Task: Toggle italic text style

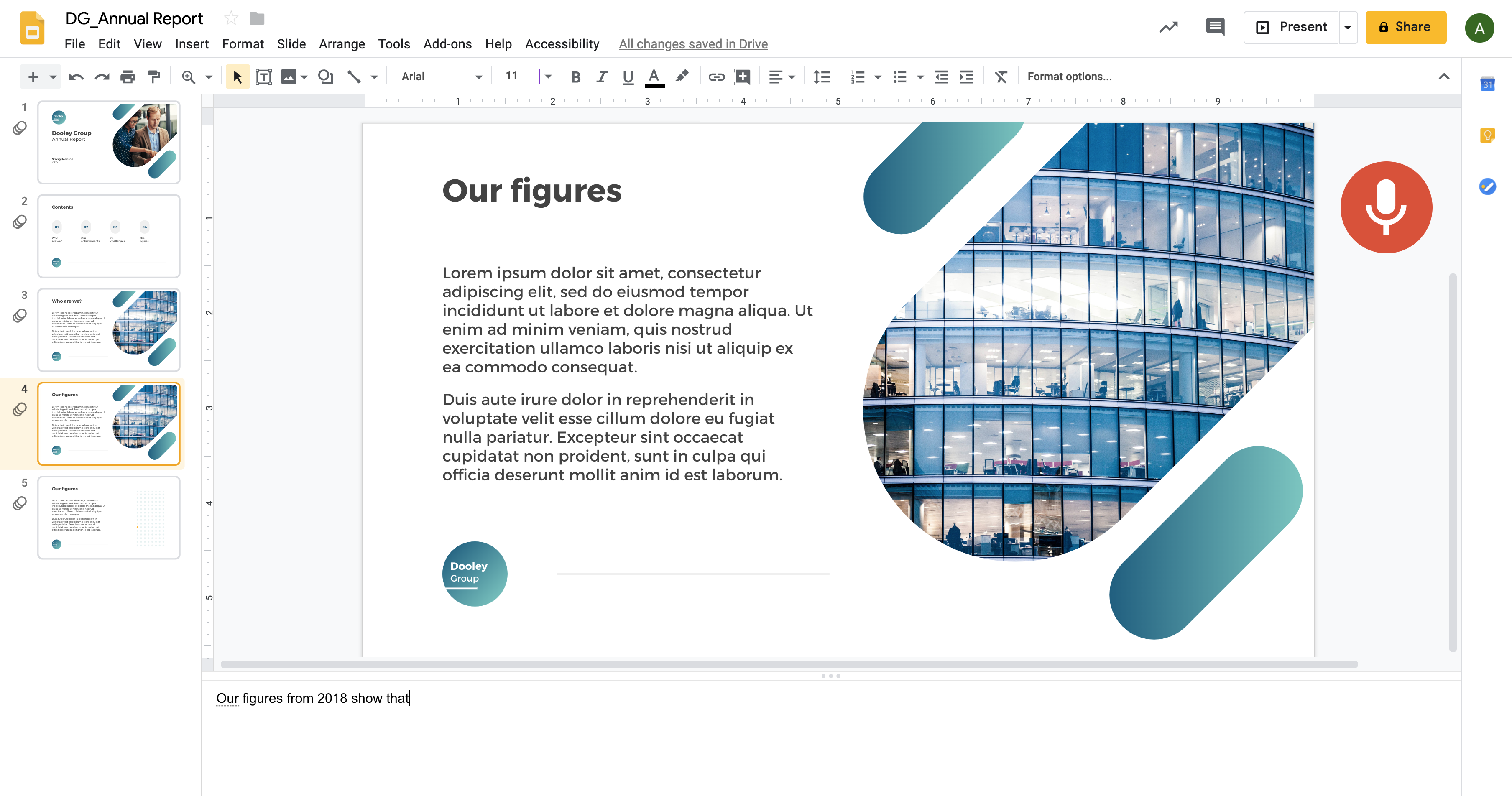Action: 602,77
